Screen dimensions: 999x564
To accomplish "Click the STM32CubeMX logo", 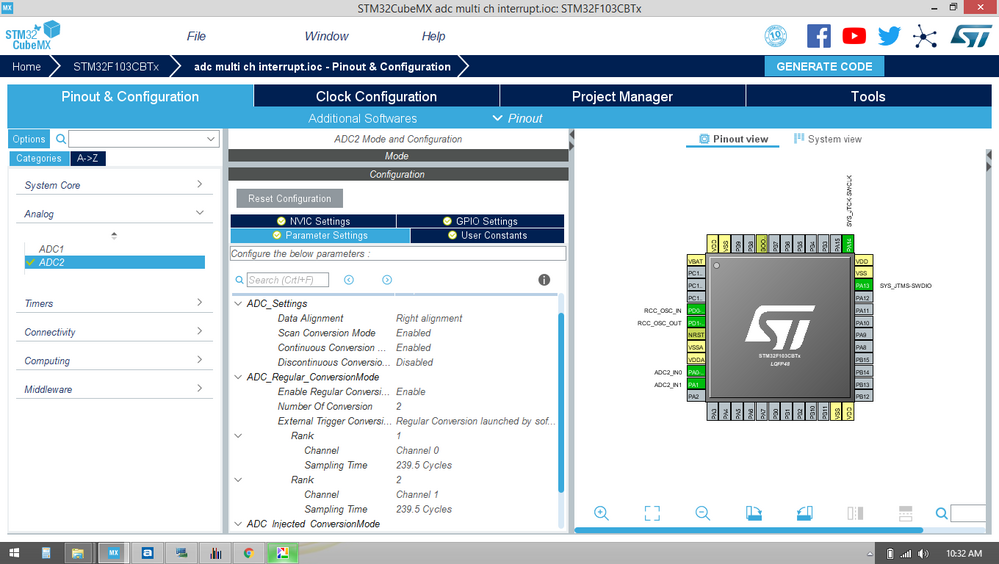I will point(32,36).
